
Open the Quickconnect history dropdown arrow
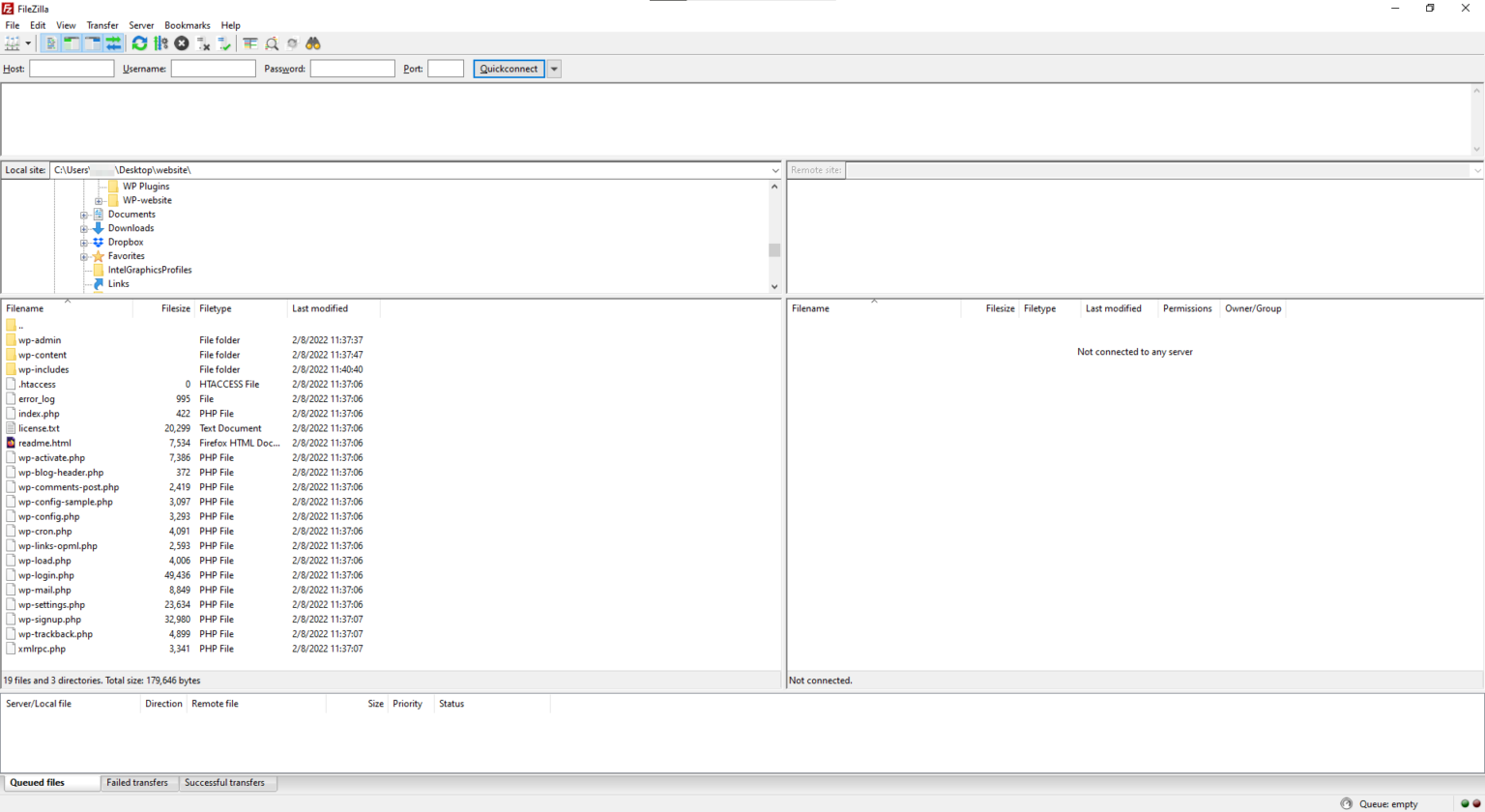554,69
